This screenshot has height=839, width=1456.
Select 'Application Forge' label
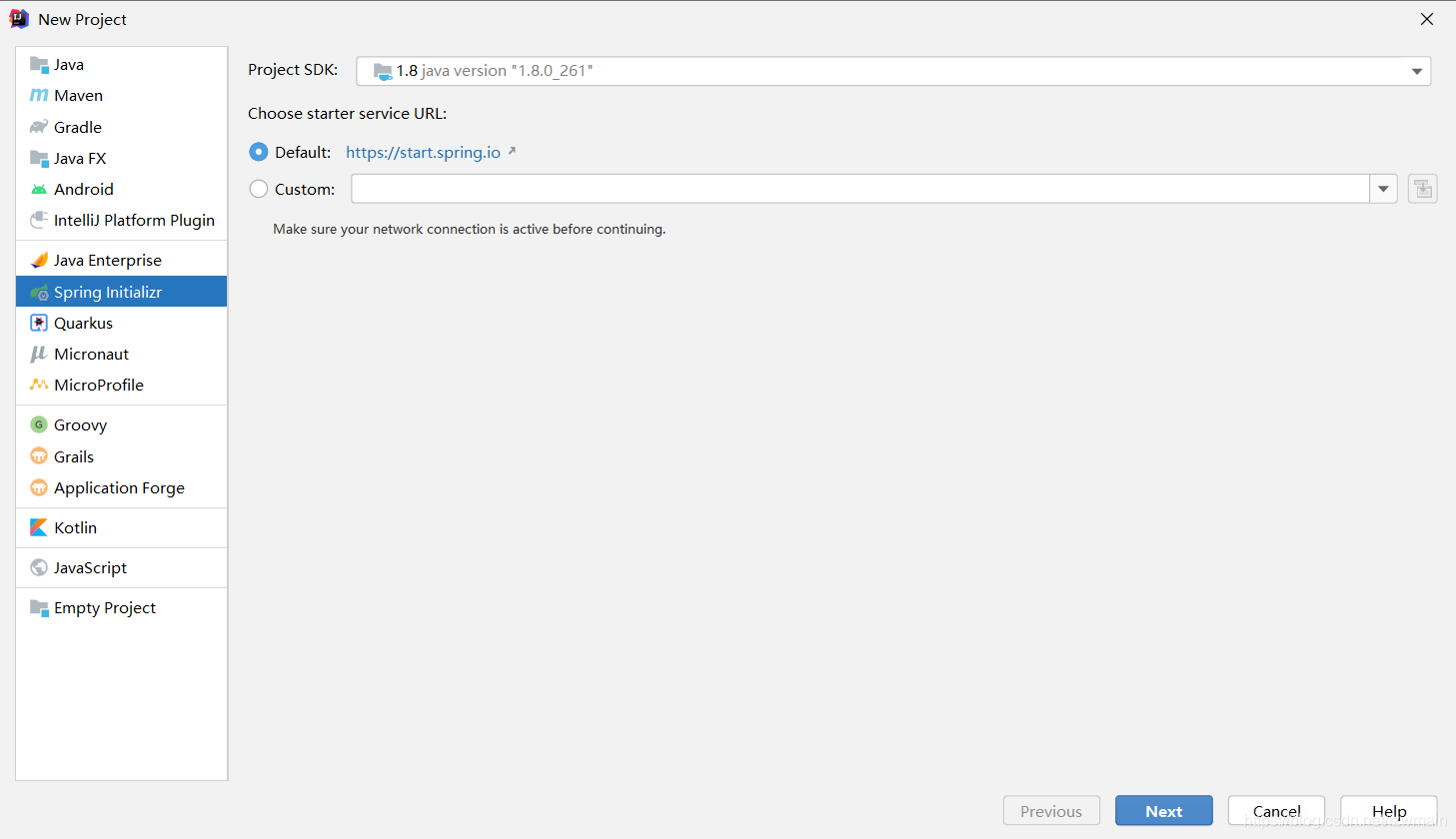point(120,488)
